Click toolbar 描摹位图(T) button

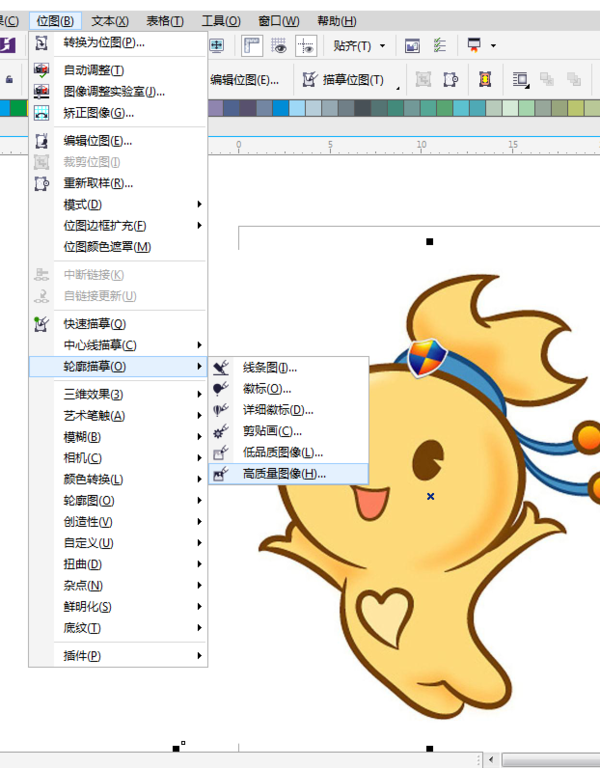pyautogui.click(x=343, y=79)
